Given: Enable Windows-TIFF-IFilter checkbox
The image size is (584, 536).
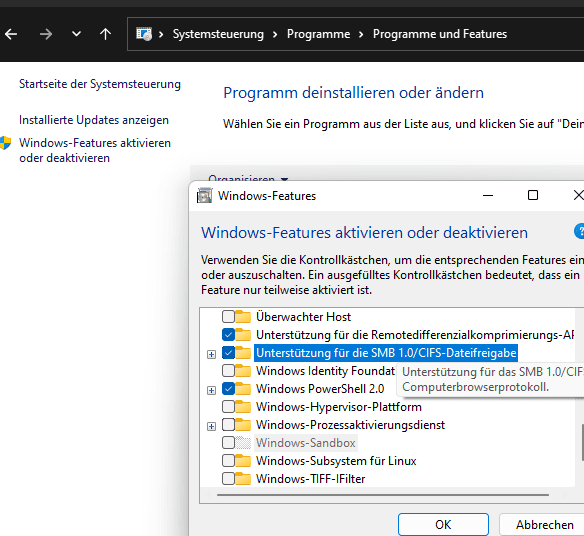Looking at the screenshot, I should [228, 478].
